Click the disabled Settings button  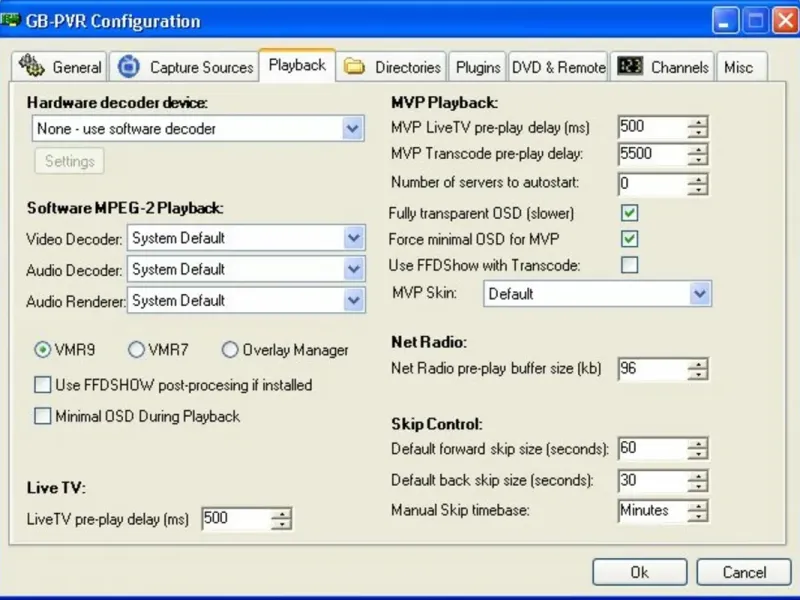click(69, 161)
